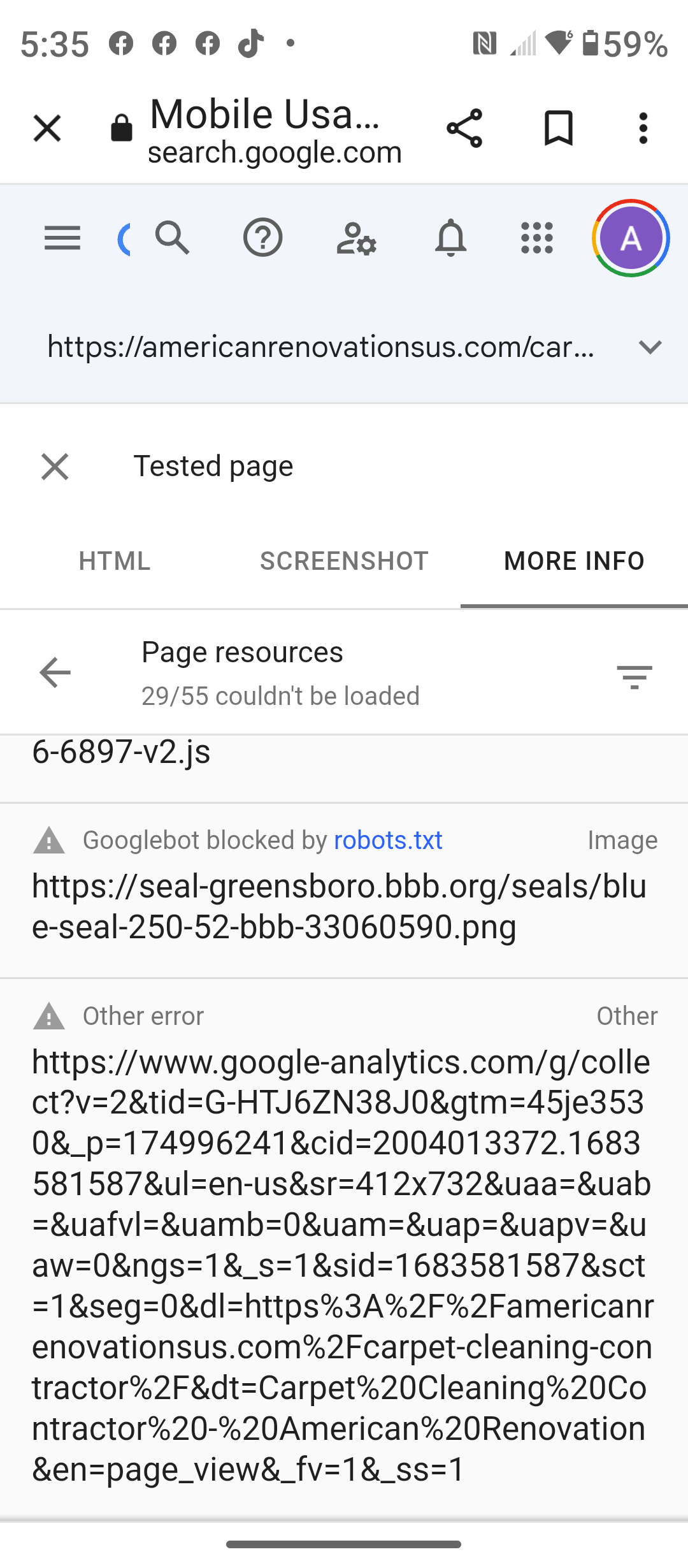
Task: Go back from Page resources
Action: click(x=55, y=673)
